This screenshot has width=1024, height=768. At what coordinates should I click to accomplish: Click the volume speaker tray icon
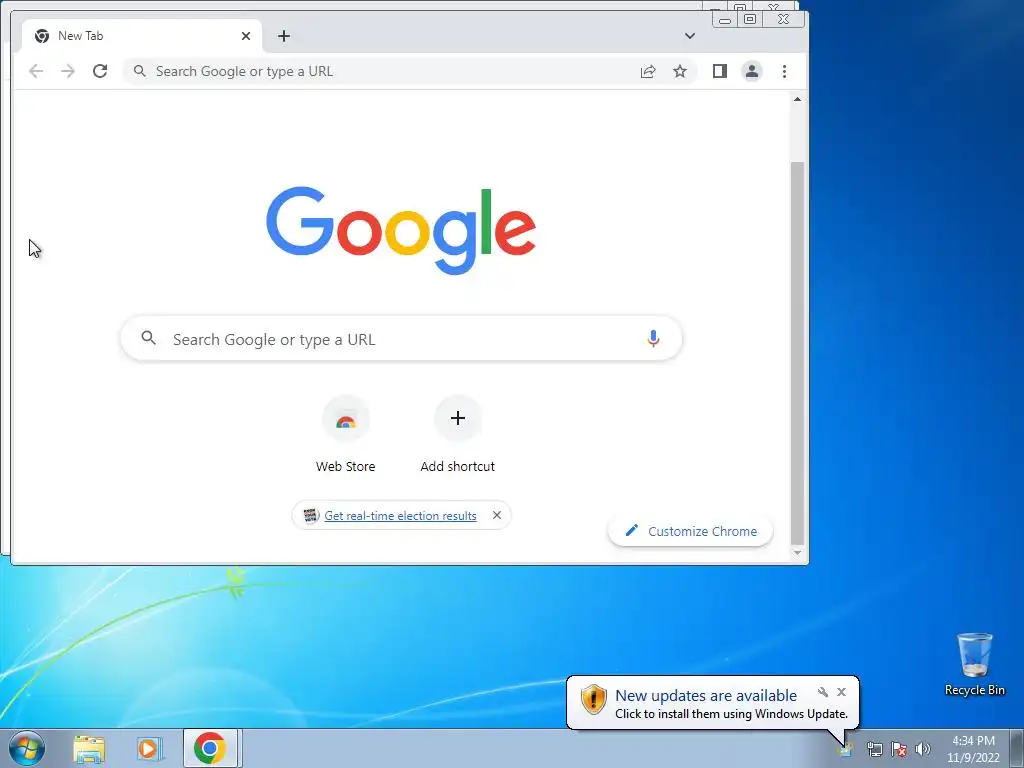point(923,749)
